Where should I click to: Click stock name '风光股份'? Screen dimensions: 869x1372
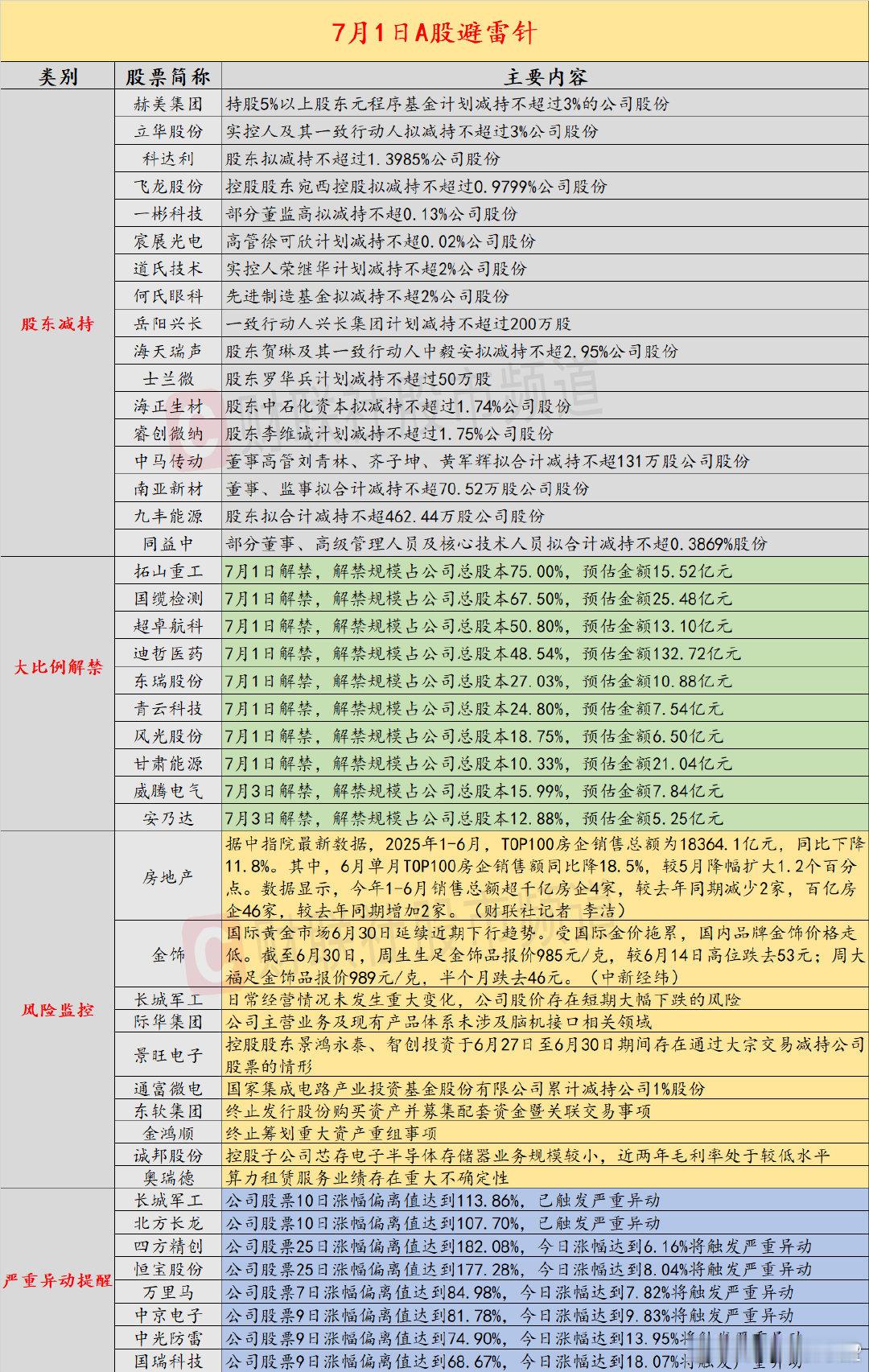[x=168, y=735]
